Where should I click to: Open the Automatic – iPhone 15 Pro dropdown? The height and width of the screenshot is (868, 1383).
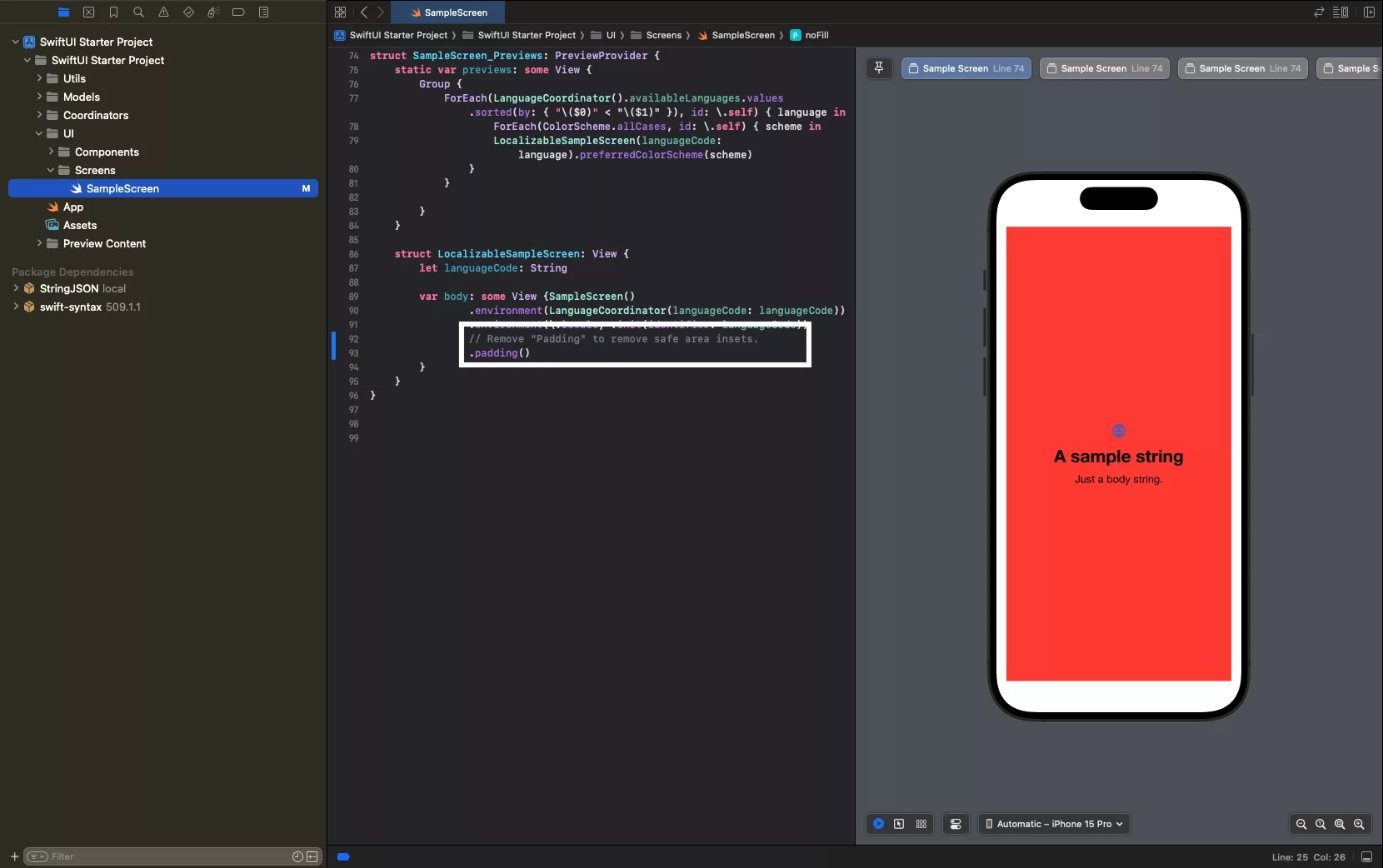pyautogui.click(x=1054, y=824)
